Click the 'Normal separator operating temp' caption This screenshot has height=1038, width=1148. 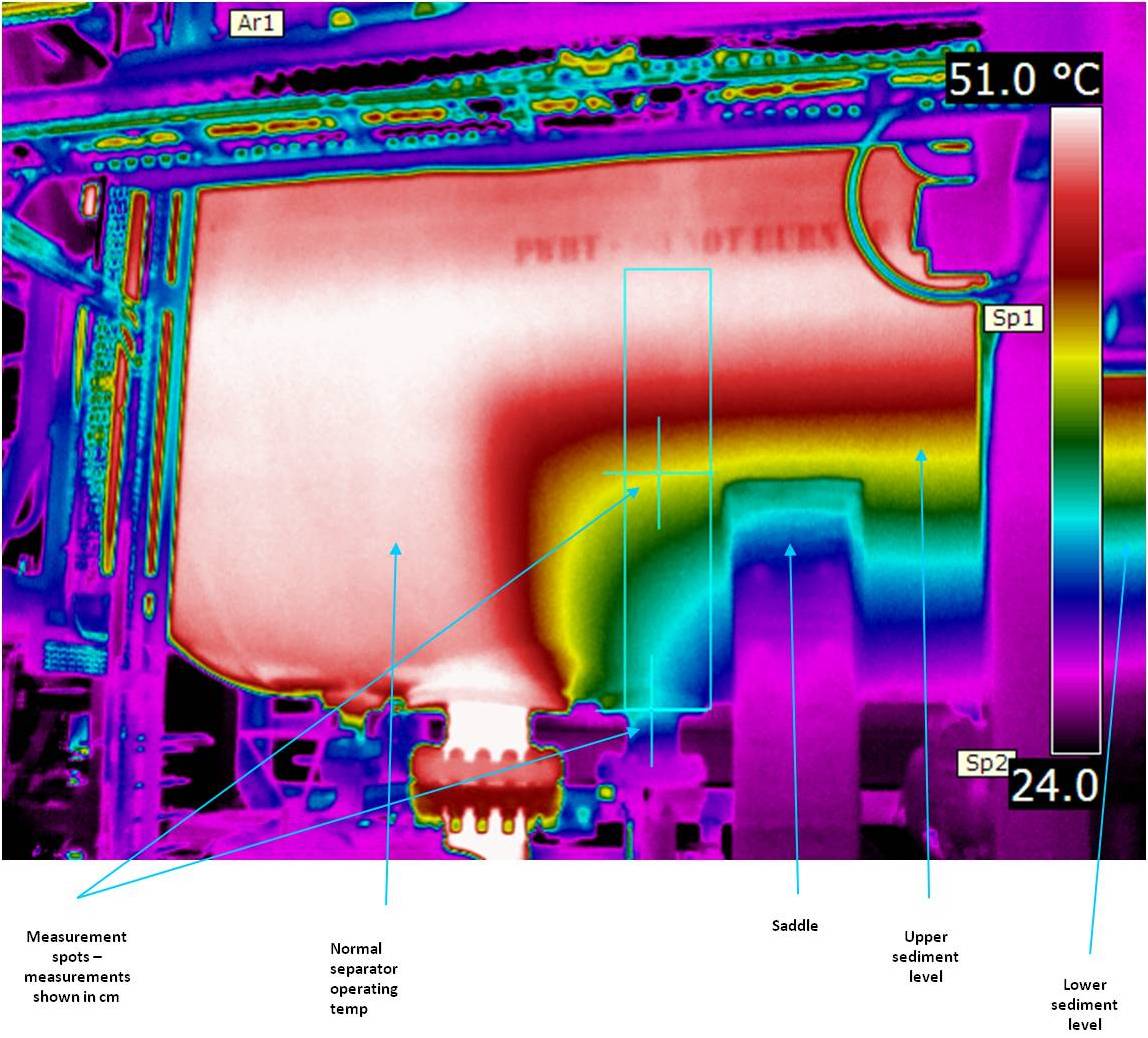click(x=364, y=978)
